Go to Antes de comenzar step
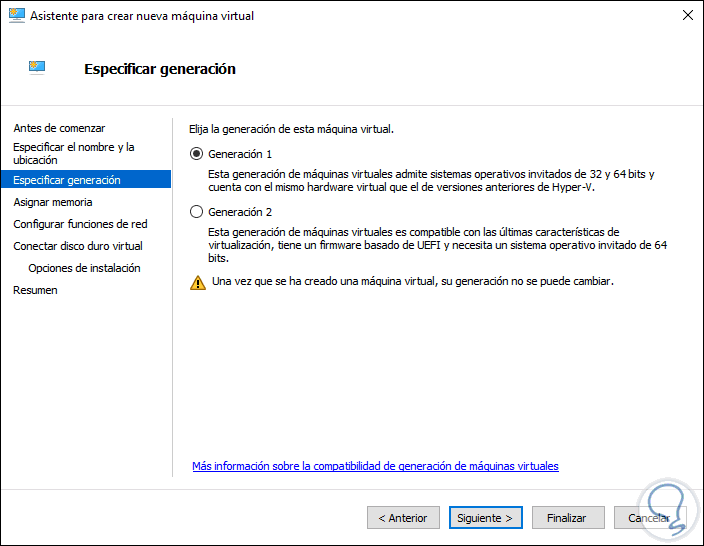The width and height of the screenshot is (704, 546). tap(59, 128)
